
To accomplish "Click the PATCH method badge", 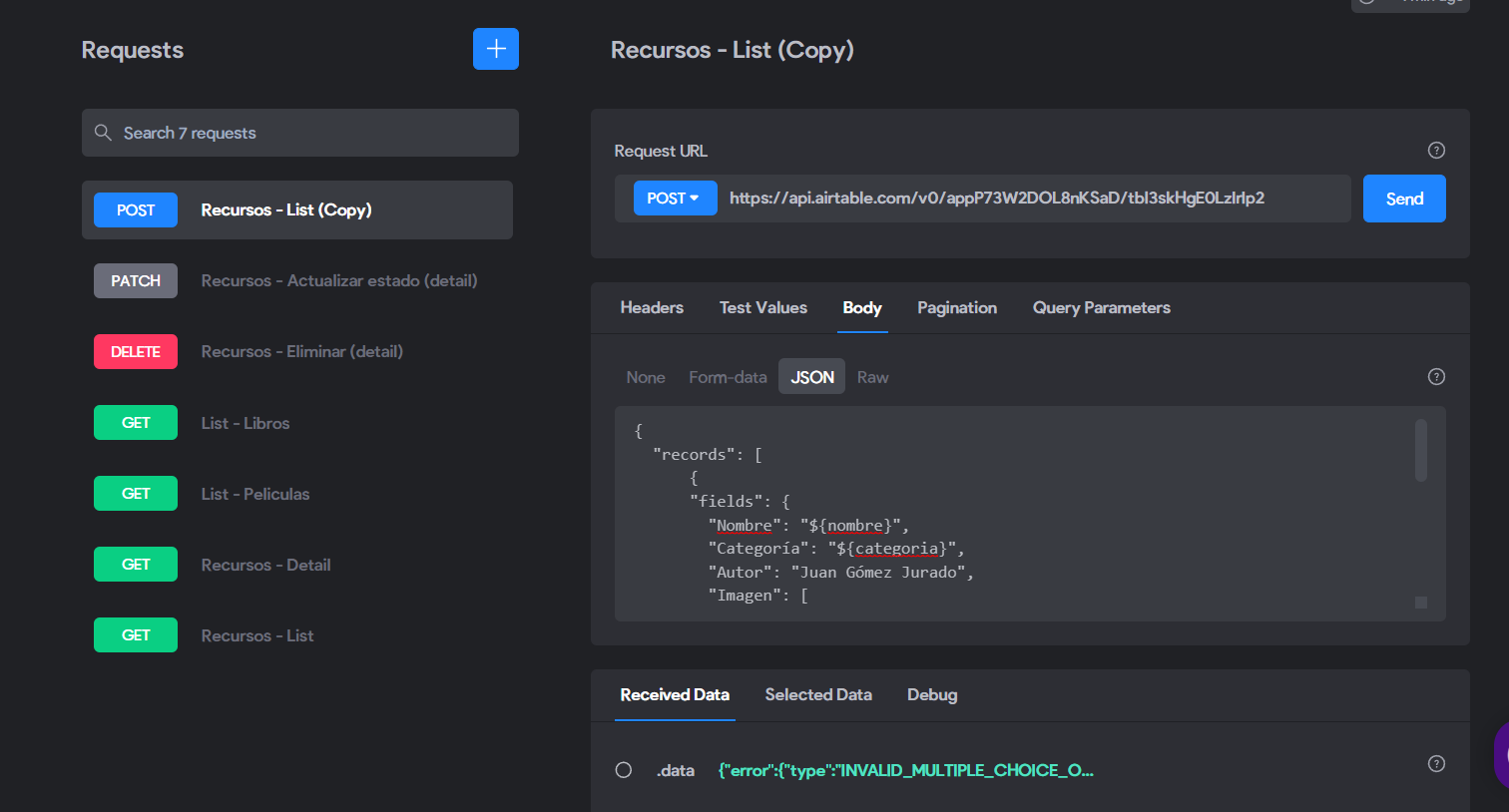I will (136, 281).
